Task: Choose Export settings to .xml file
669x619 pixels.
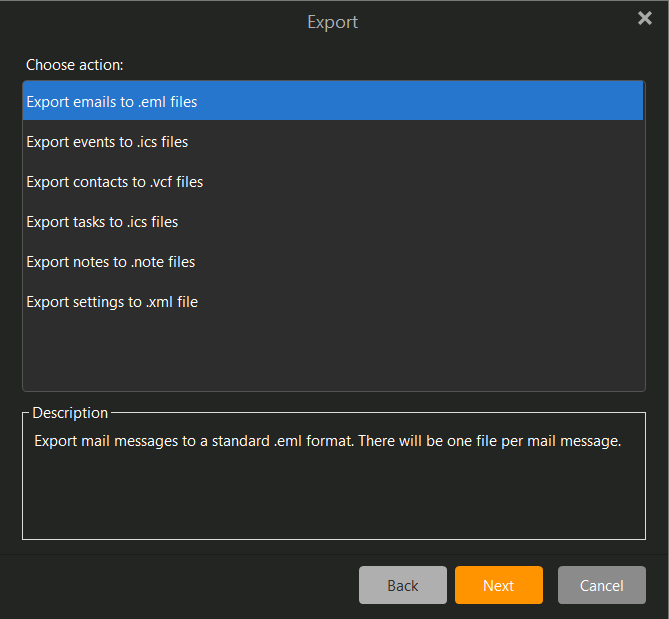Action: click(333, 302)
